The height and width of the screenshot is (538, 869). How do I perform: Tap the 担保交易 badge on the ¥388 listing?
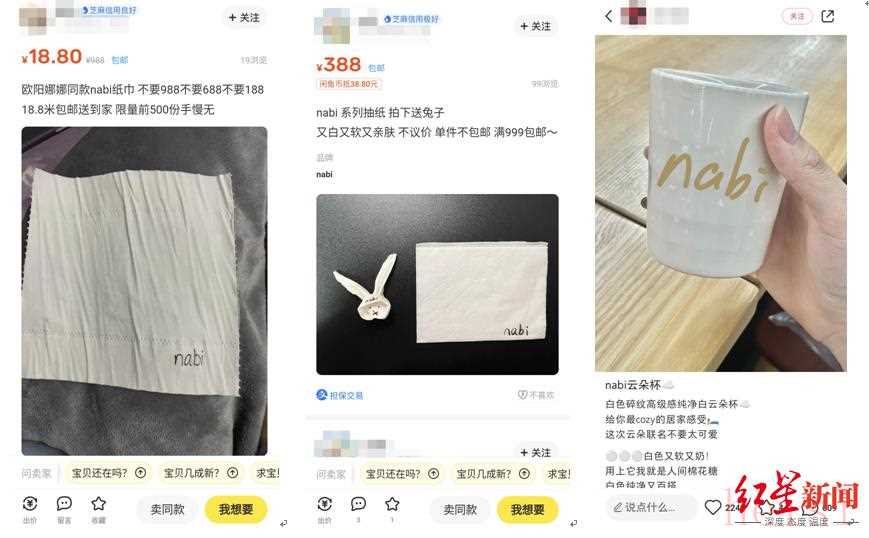point(339,395)
